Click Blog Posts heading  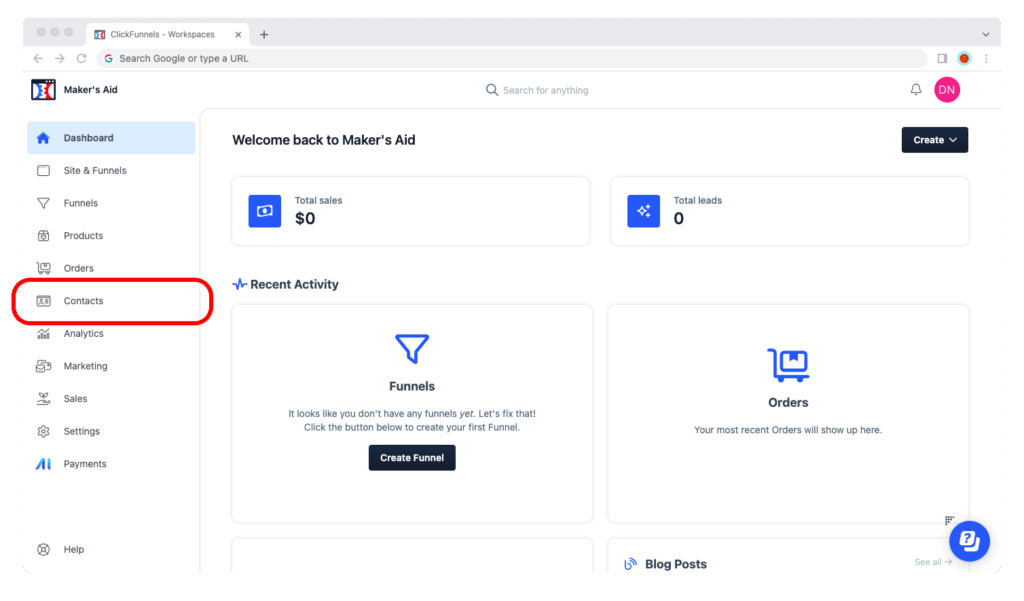click(676, 564)
